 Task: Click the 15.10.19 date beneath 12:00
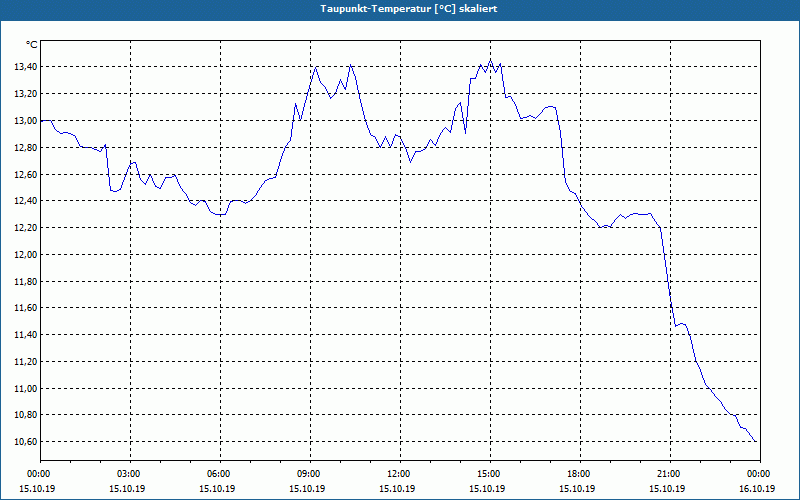397,488
